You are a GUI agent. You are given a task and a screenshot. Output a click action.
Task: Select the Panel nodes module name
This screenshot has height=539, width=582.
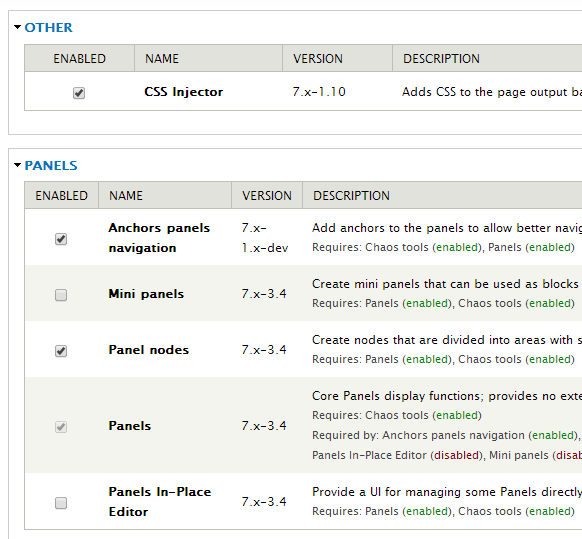tap(148, 350)
